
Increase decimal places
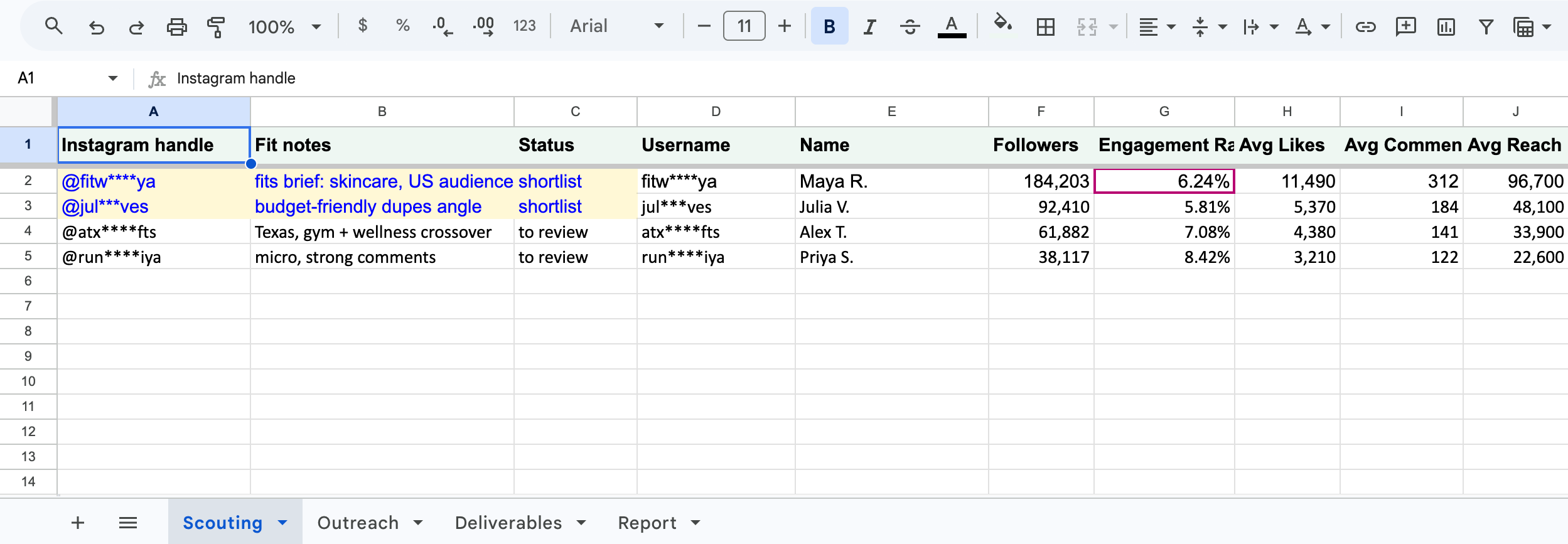(x=483, y=26)
